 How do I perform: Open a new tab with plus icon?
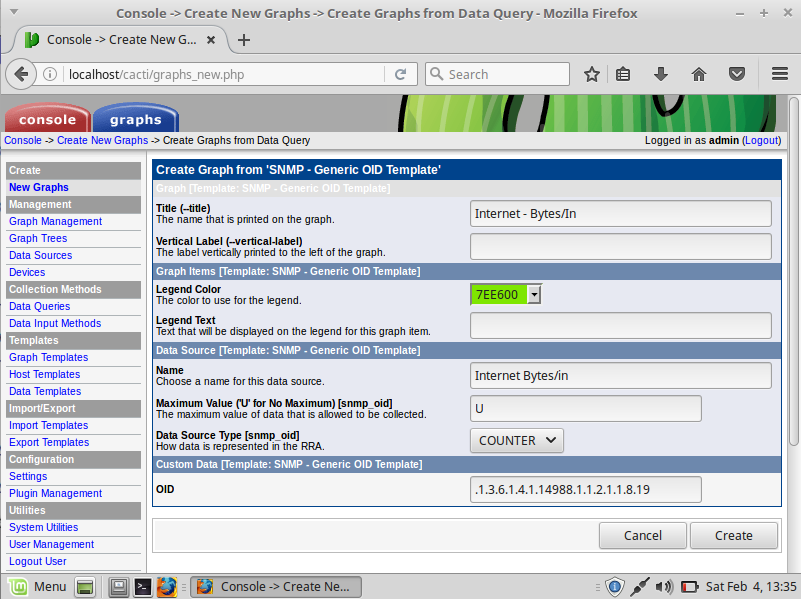coord(244,40)
